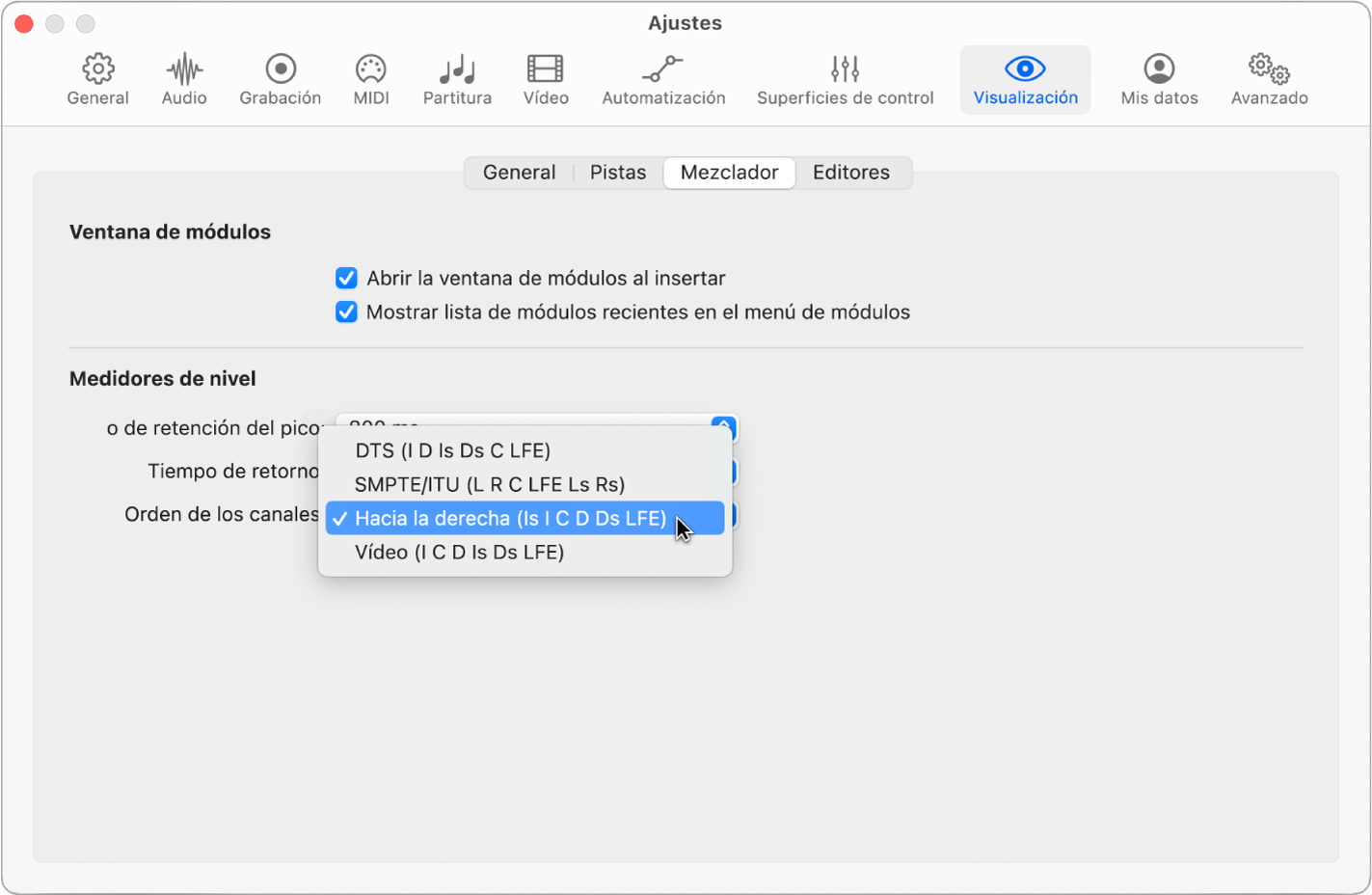The image size is (1372, 895).
Task: Choose DTS channel order option
Action: coord(452,450)
